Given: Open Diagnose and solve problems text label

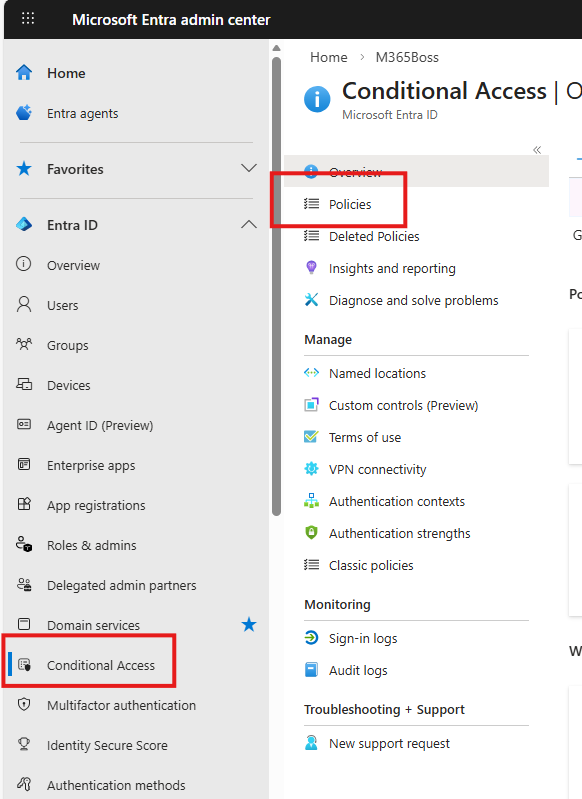Looking at the screenshot, I should [x=414, y=300].
